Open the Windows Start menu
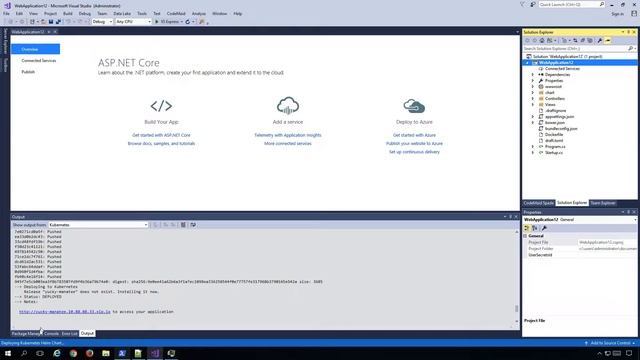This screenshot has width=640, height=360. [x=8, y=353]
